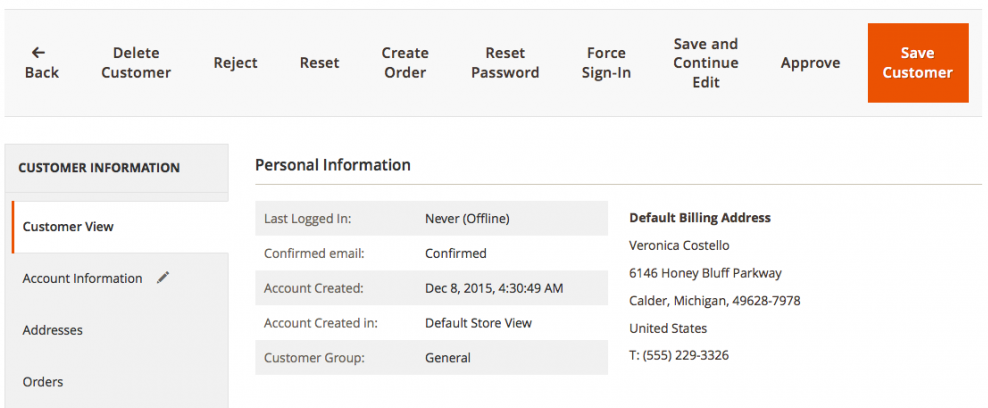Click the Reset Password button
Image resolution: width=988 pixels, height=408 pixels.
click(505, 63)
